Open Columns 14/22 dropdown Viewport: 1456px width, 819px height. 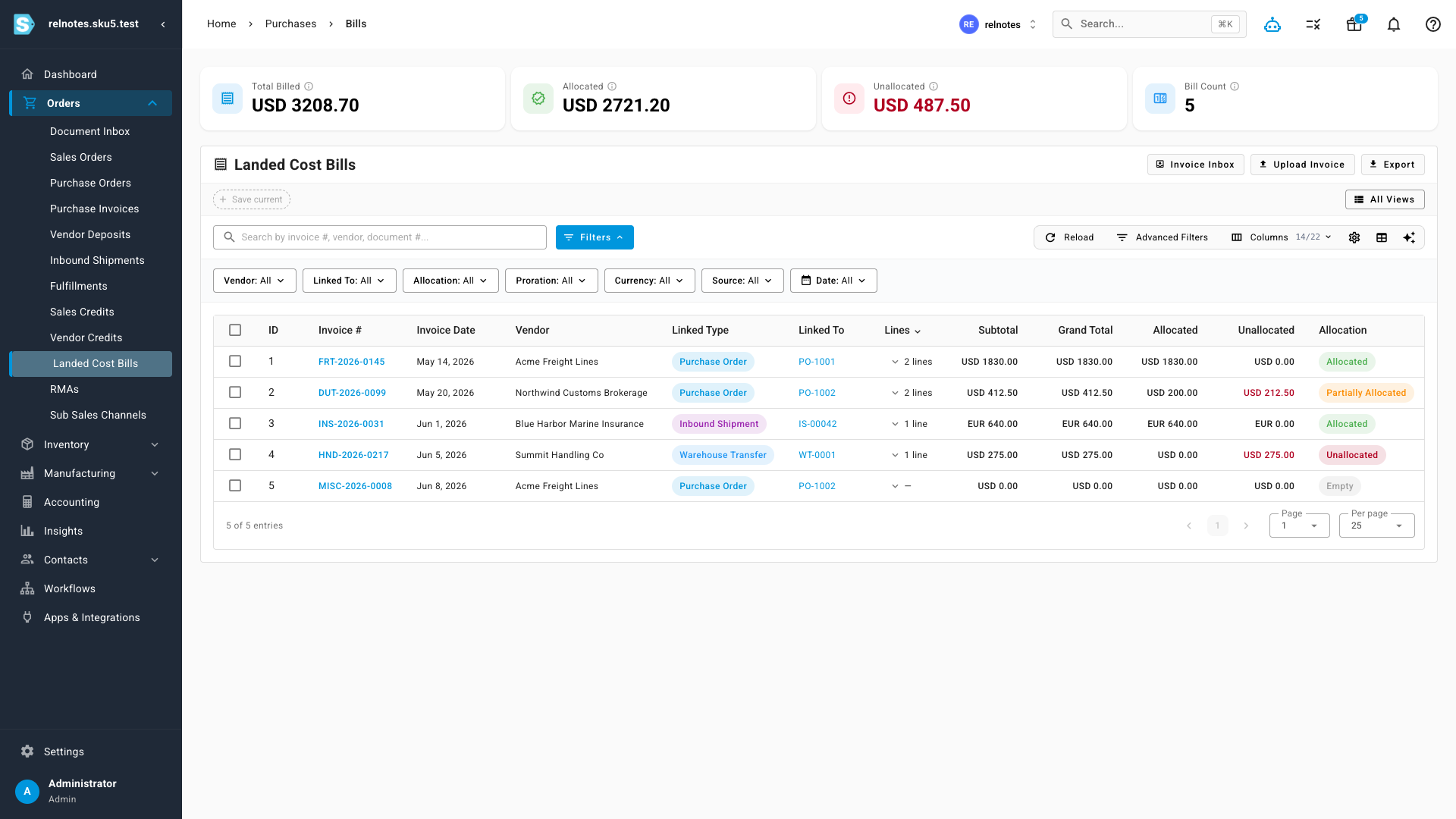click(1281, 237)
